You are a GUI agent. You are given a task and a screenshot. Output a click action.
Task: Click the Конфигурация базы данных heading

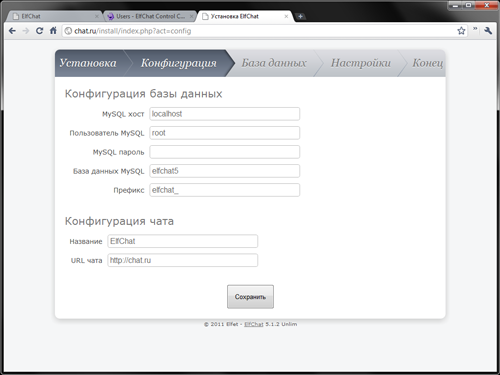tap(143, 94)
